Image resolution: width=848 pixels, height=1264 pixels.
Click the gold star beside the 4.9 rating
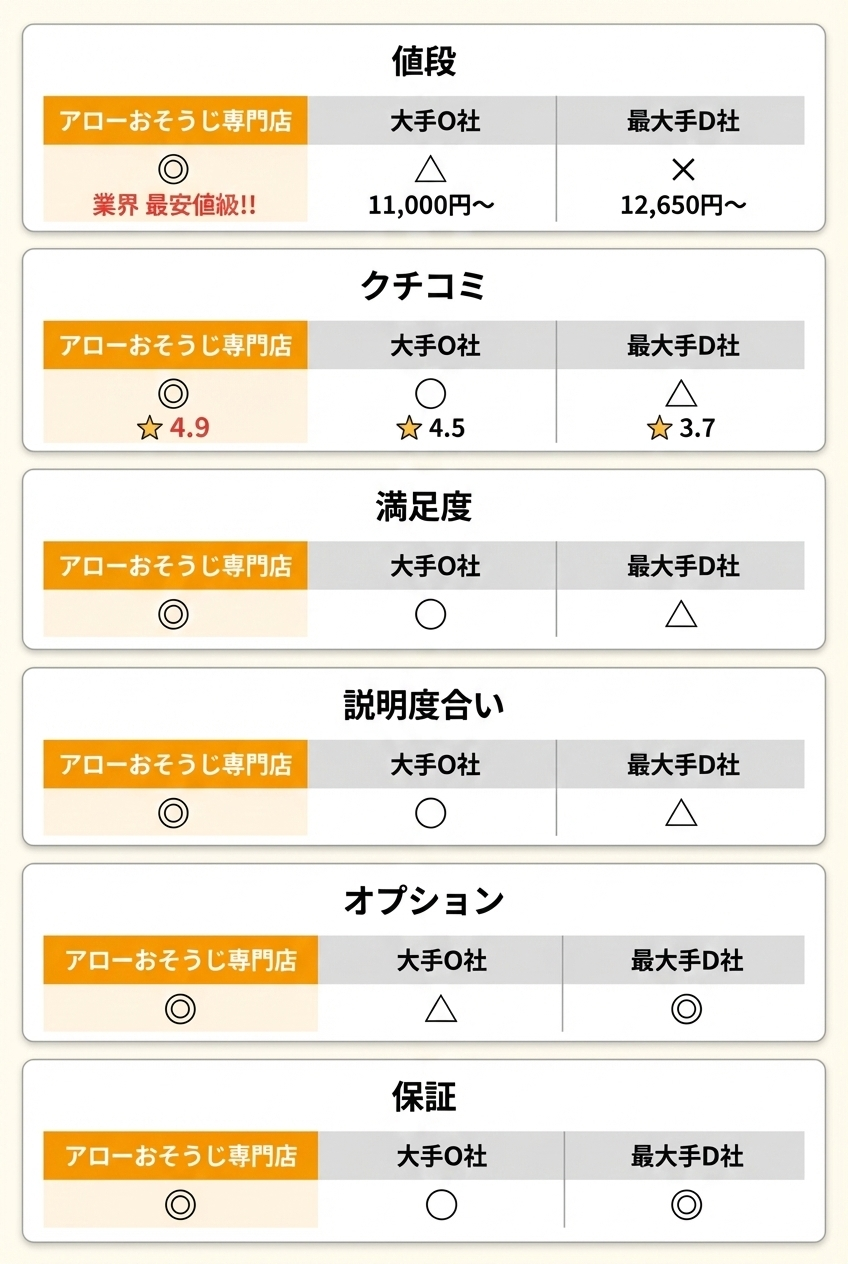point(150,429)
